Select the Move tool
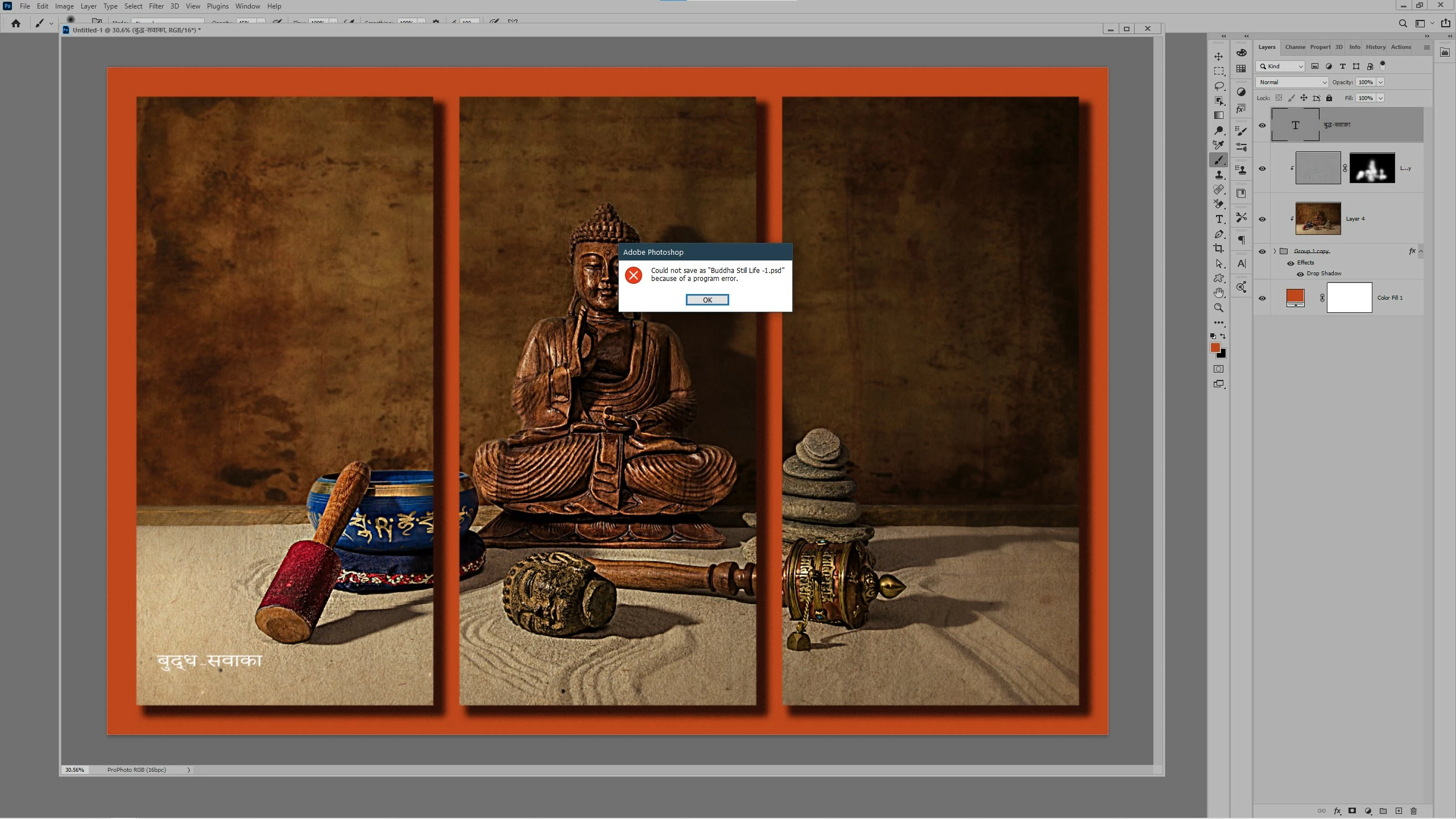The image size is (1456, 819). coord(1218,56)
